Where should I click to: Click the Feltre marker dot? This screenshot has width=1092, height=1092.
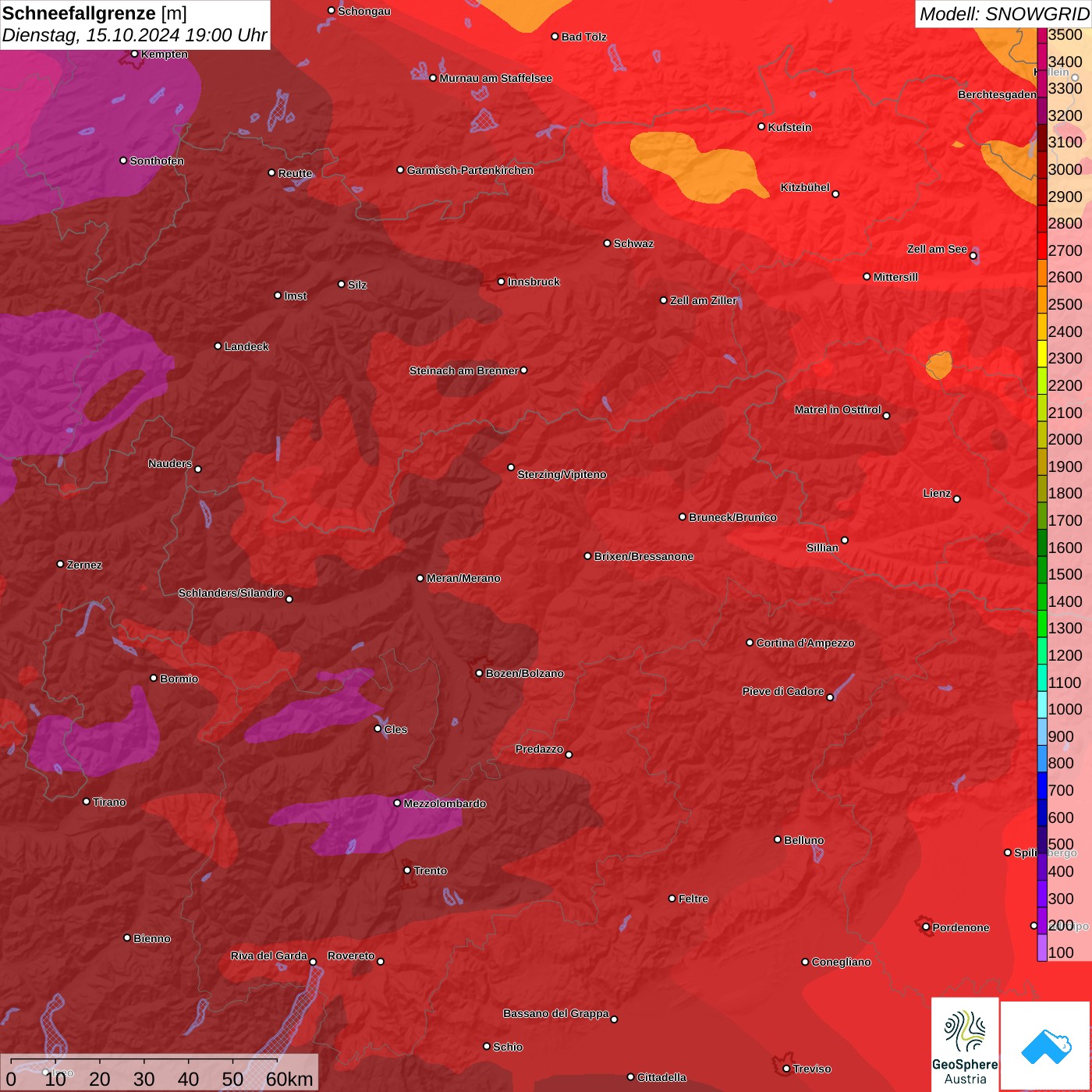[672, 899]
